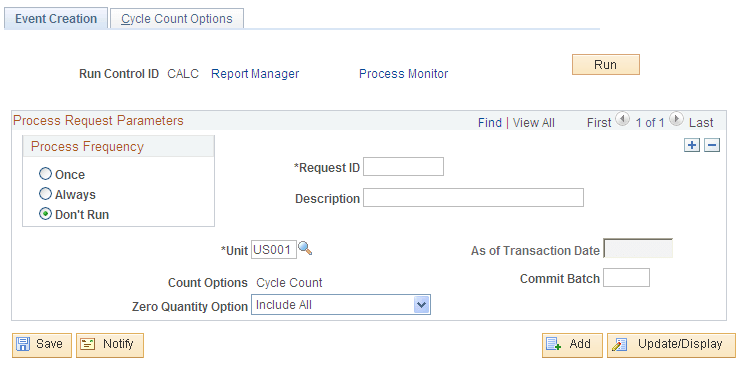Select the Don't Run radio button
The image size is (753, 370).
pos(45,214)
